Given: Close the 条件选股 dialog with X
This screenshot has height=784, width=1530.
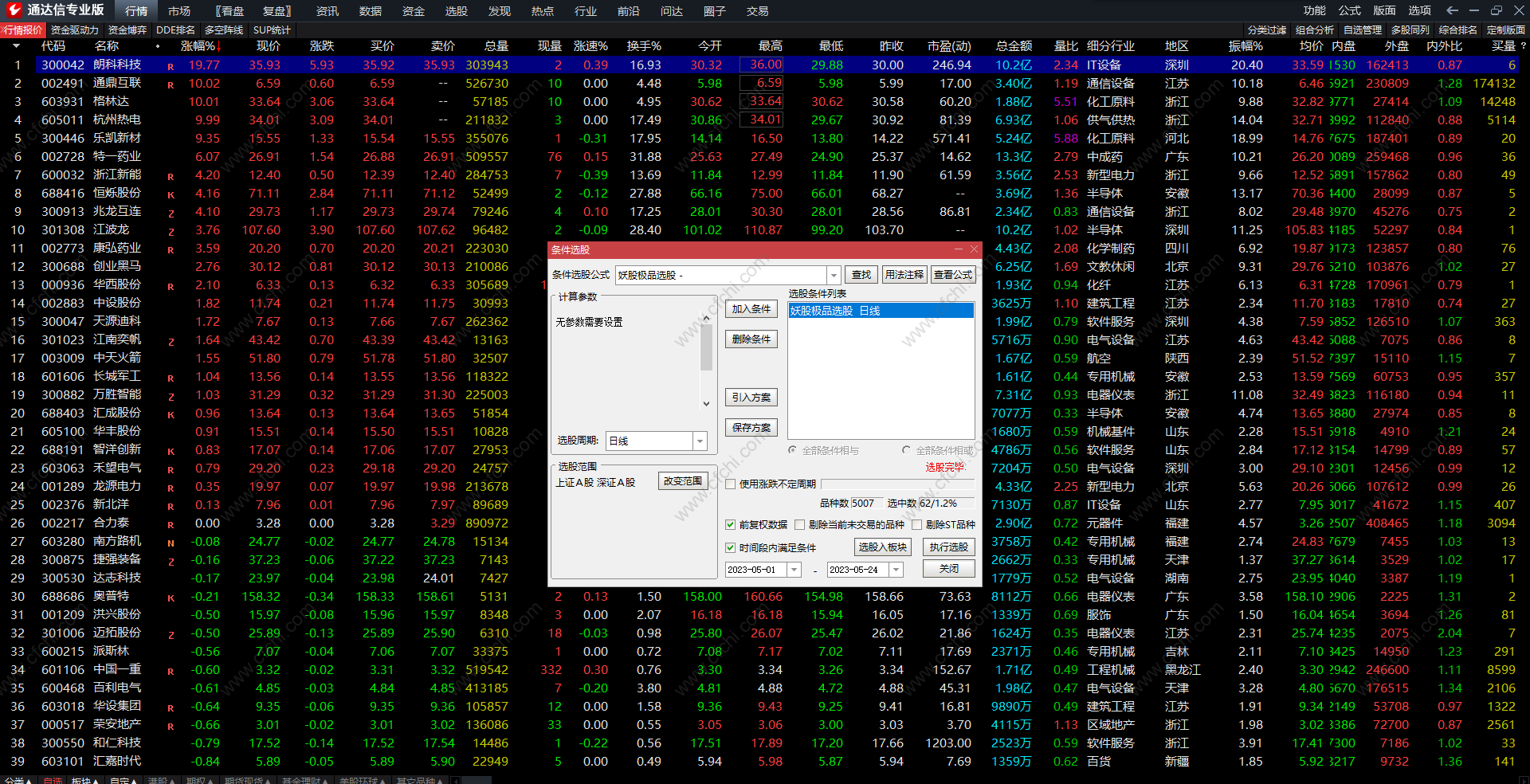Looking at the screenshot, I should (974, 249).
